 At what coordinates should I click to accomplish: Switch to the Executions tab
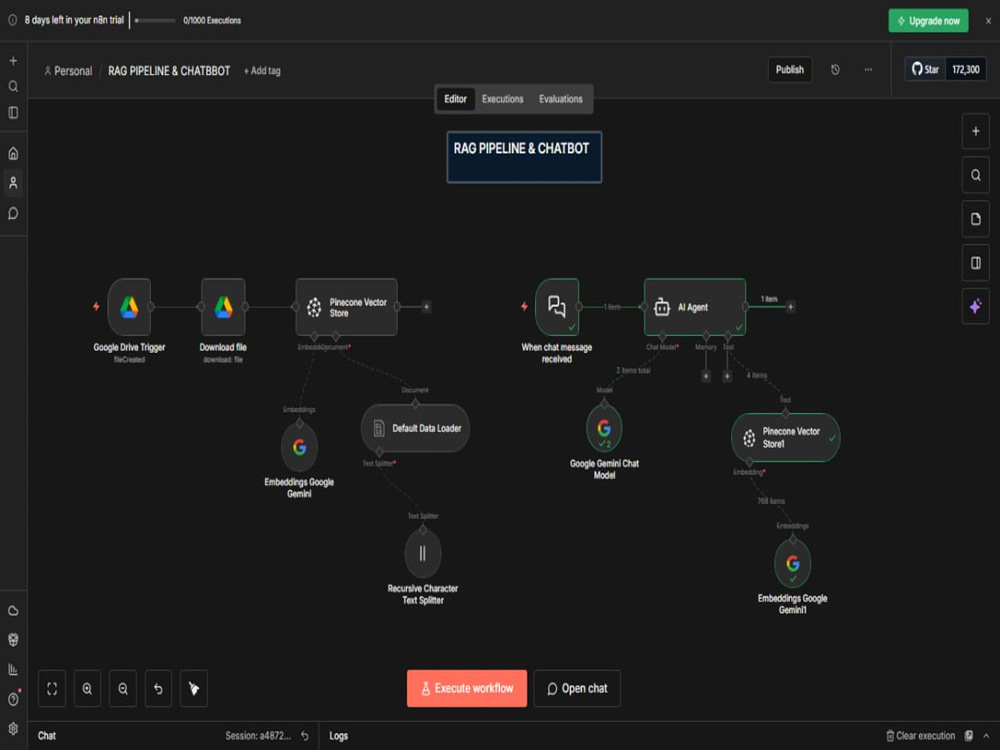503,99
